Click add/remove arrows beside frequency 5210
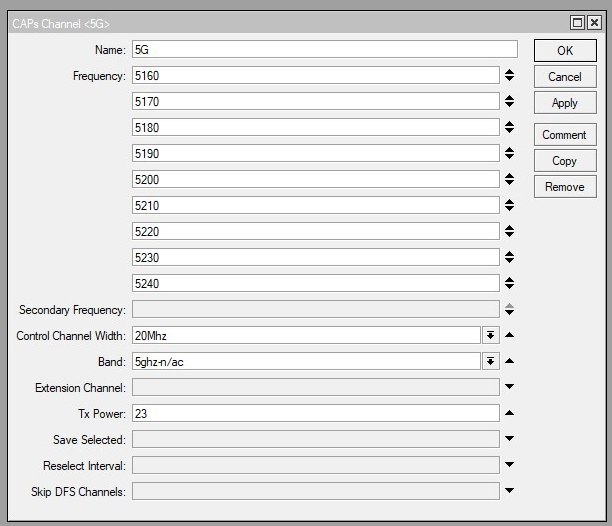The image size is (612, 526). 509,205
